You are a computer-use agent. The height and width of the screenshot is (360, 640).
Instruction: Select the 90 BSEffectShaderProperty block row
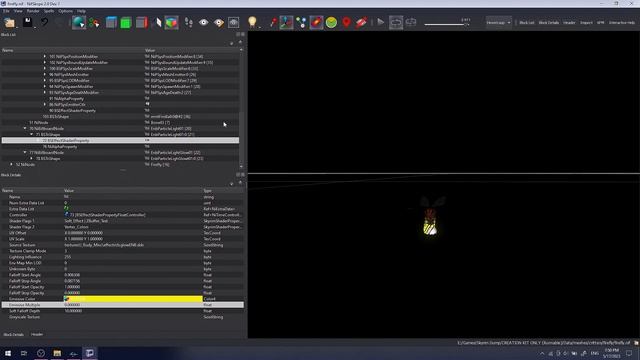coord(120,111)
